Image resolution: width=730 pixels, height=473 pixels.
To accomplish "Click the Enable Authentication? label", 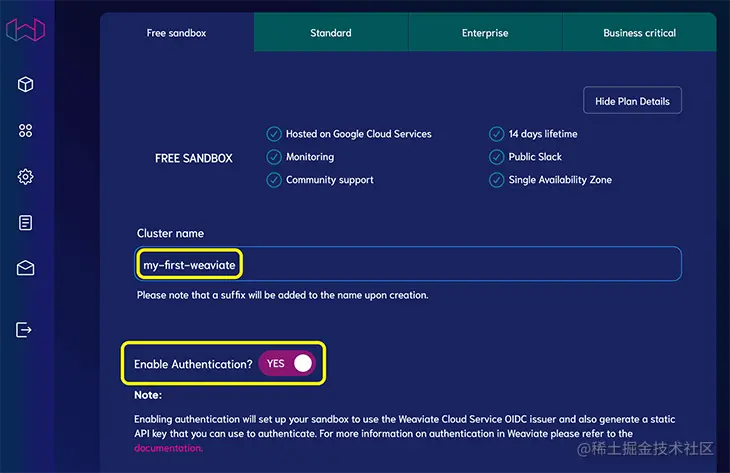I will pyautogui.click(x=193, y=364).
